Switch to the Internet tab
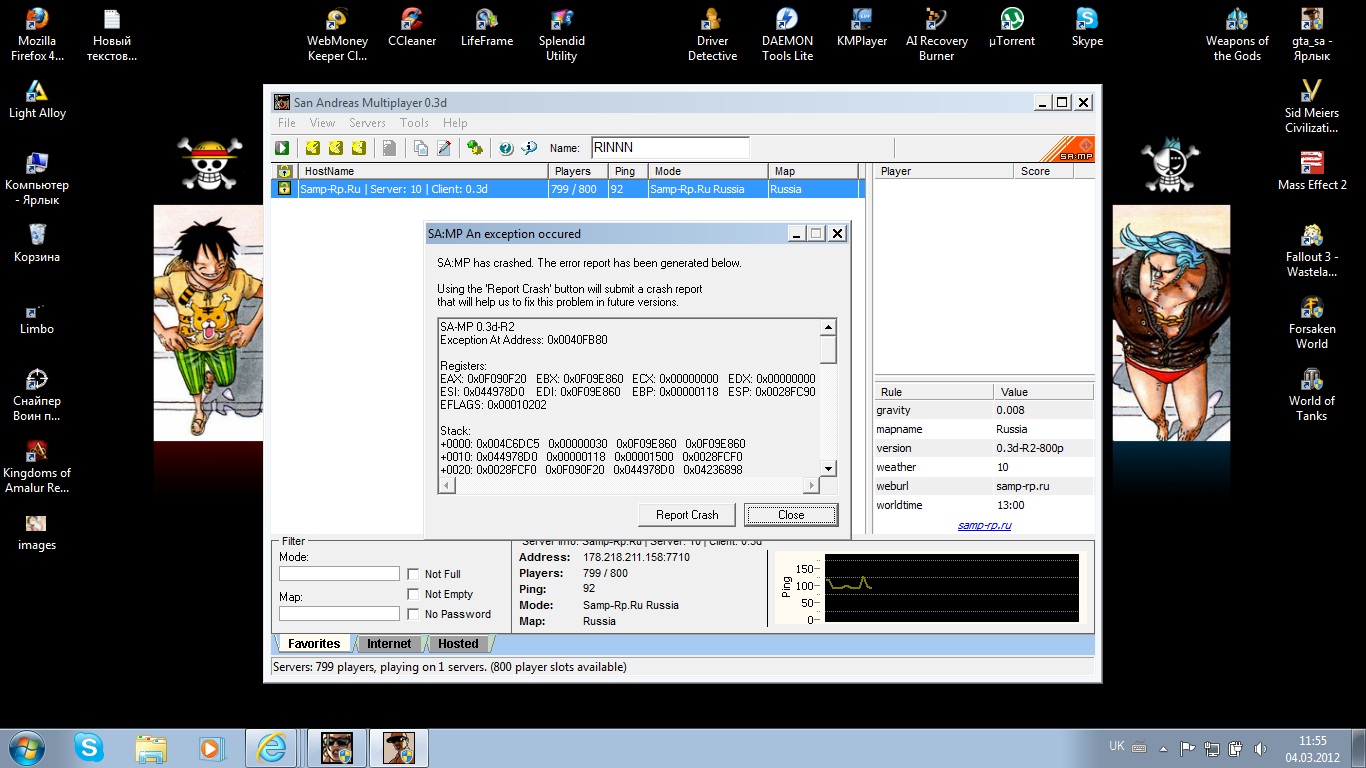 (x=389, y=644)
